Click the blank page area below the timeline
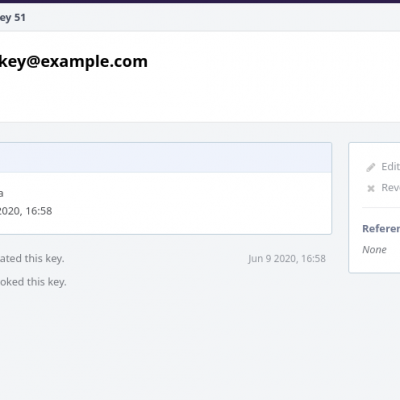This screenshot has width=400, height=400. (x=200, y=343)
